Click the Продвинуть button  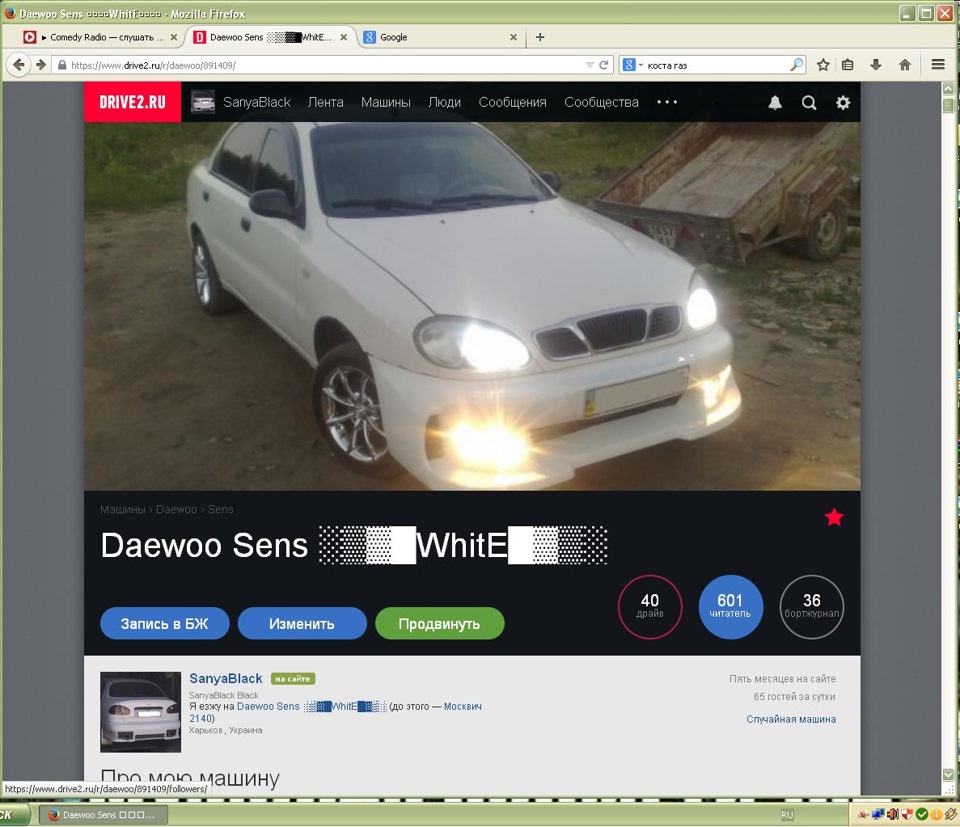coord(440,623)
